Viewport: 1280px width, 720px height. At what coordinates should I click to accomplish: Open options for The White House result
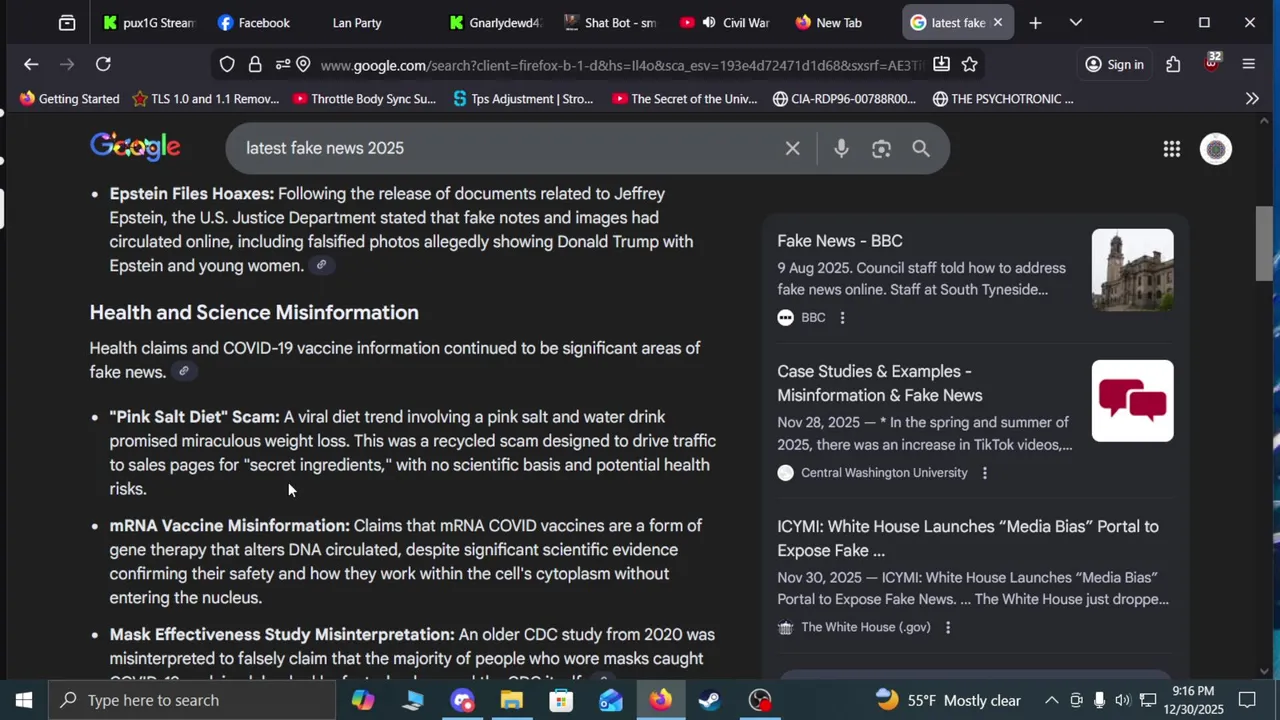pyautogui.click(x=948, y=627)
